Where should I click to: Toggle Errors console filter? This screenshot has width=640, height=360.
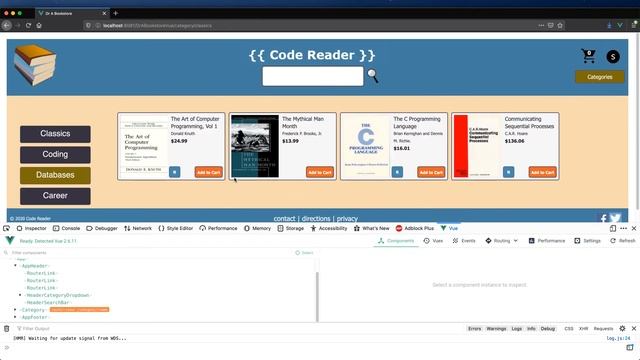474,329
